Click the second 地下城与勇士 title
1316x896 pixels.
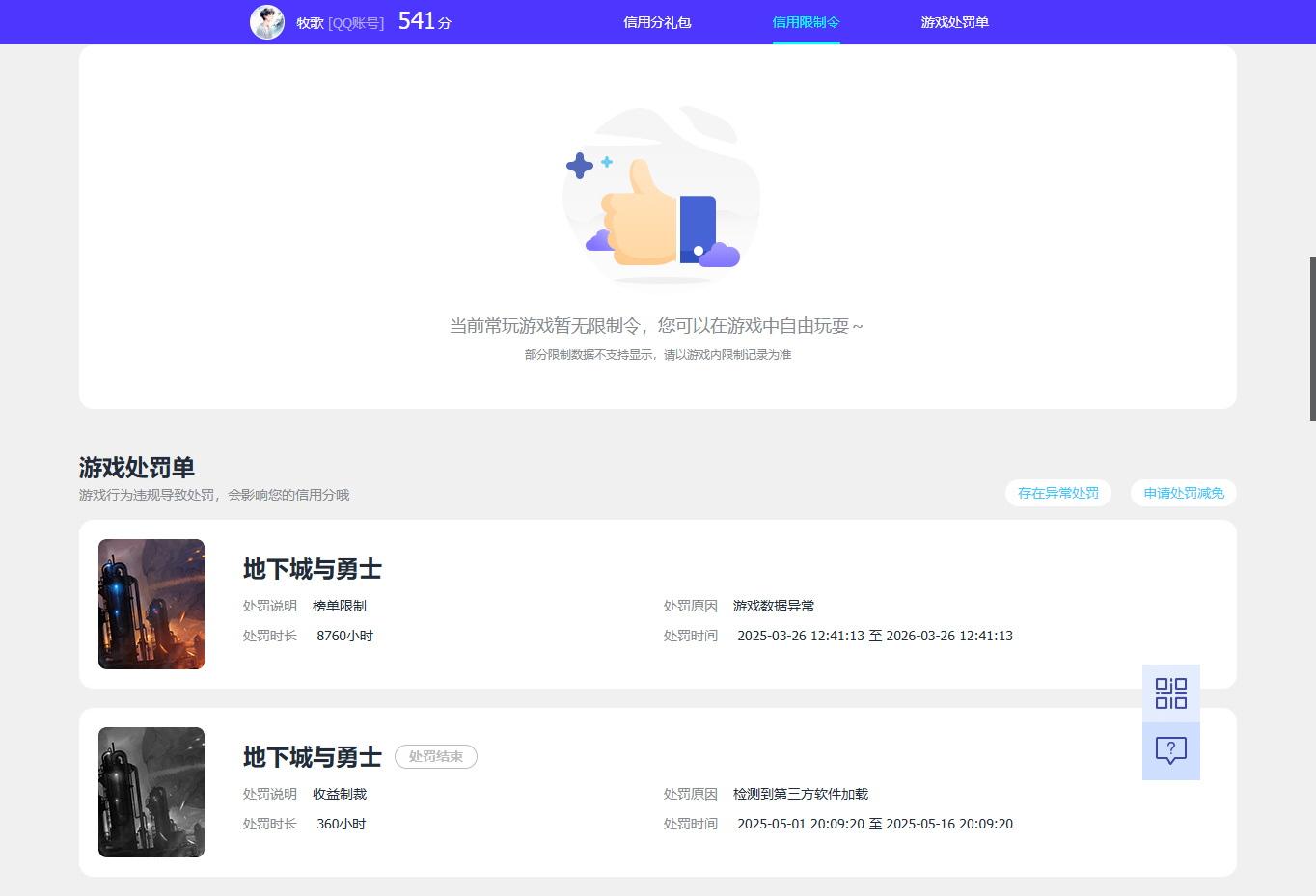pyautogui.click(x=312, y=757)
